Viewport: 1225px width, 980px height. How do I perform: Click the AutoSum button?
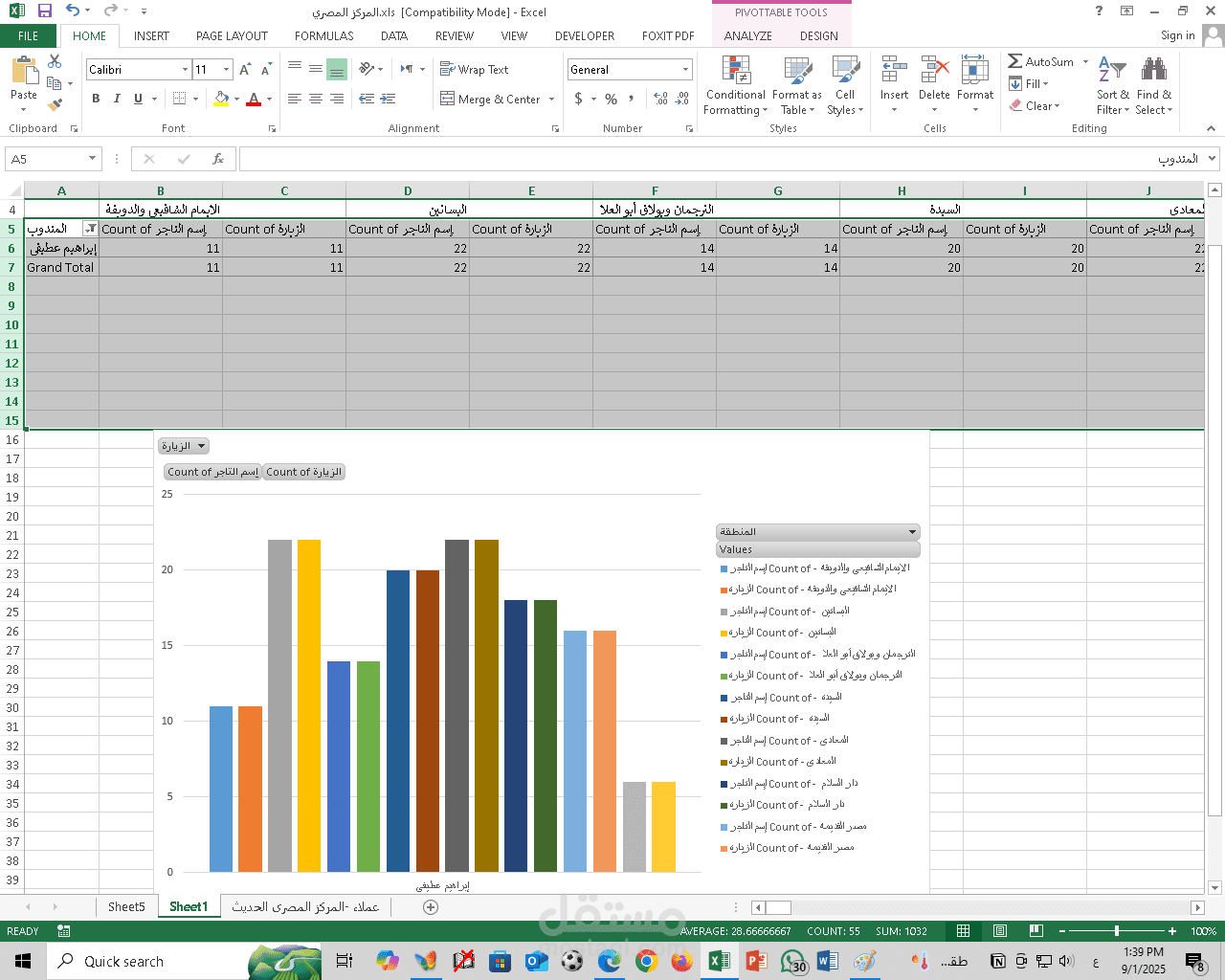click(1040, 61)
